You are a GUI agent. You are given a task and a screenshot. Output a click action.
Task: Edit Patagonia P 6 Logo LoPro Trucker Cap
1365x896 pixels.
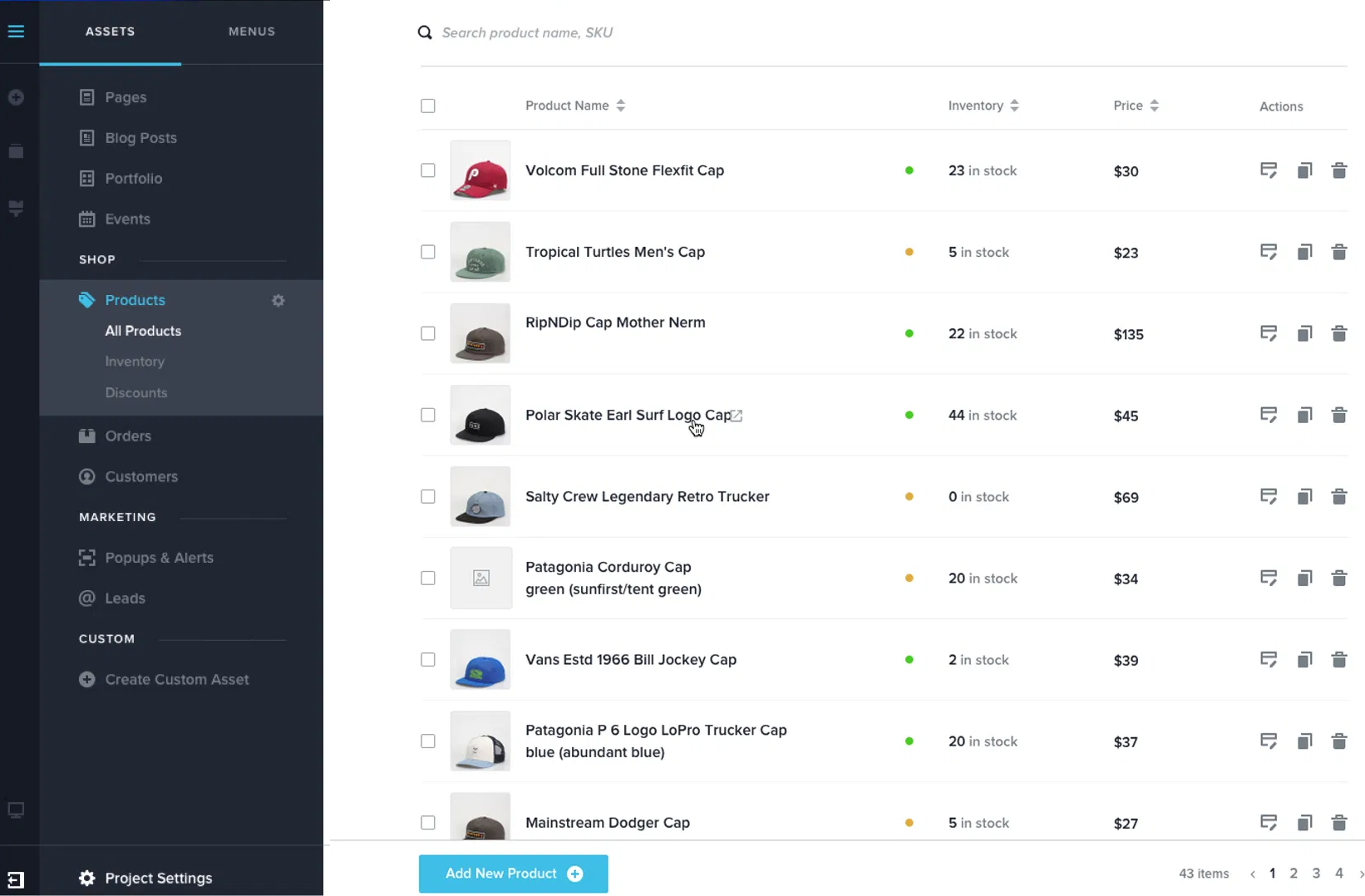pos(1269,741)
